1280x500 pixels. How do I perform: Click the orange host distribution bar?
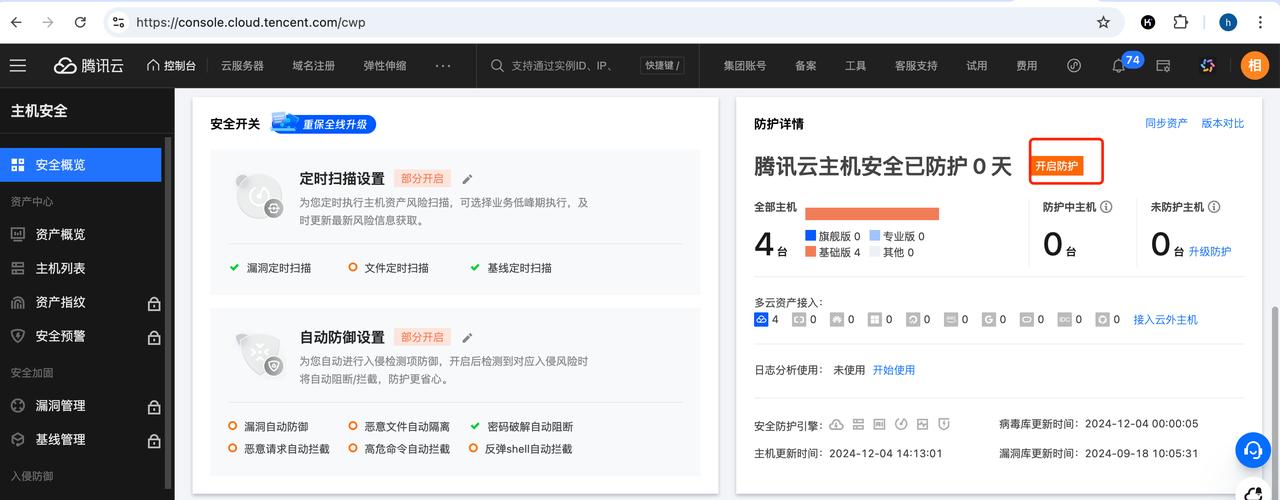coord(871,213)
